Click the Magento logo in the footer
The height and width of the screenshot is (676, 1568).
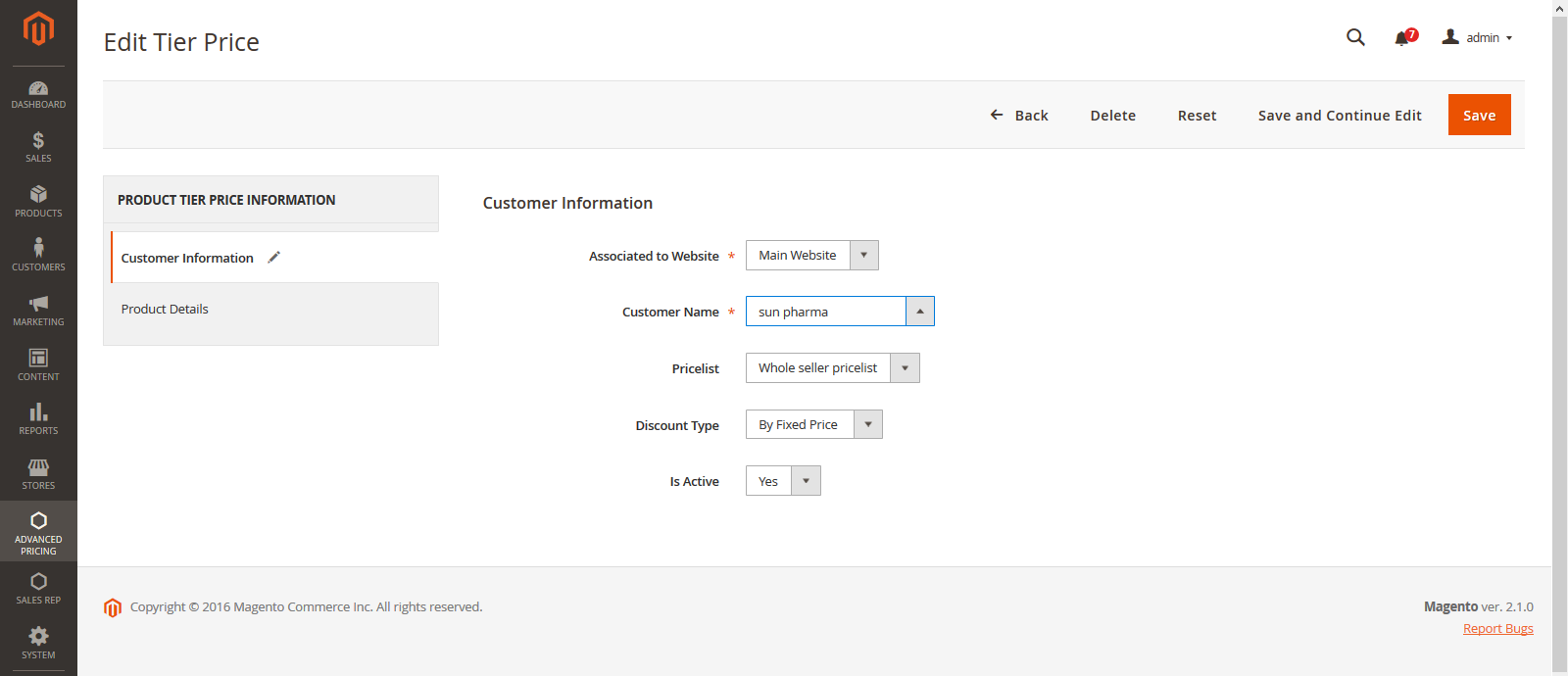pos(113,607)
